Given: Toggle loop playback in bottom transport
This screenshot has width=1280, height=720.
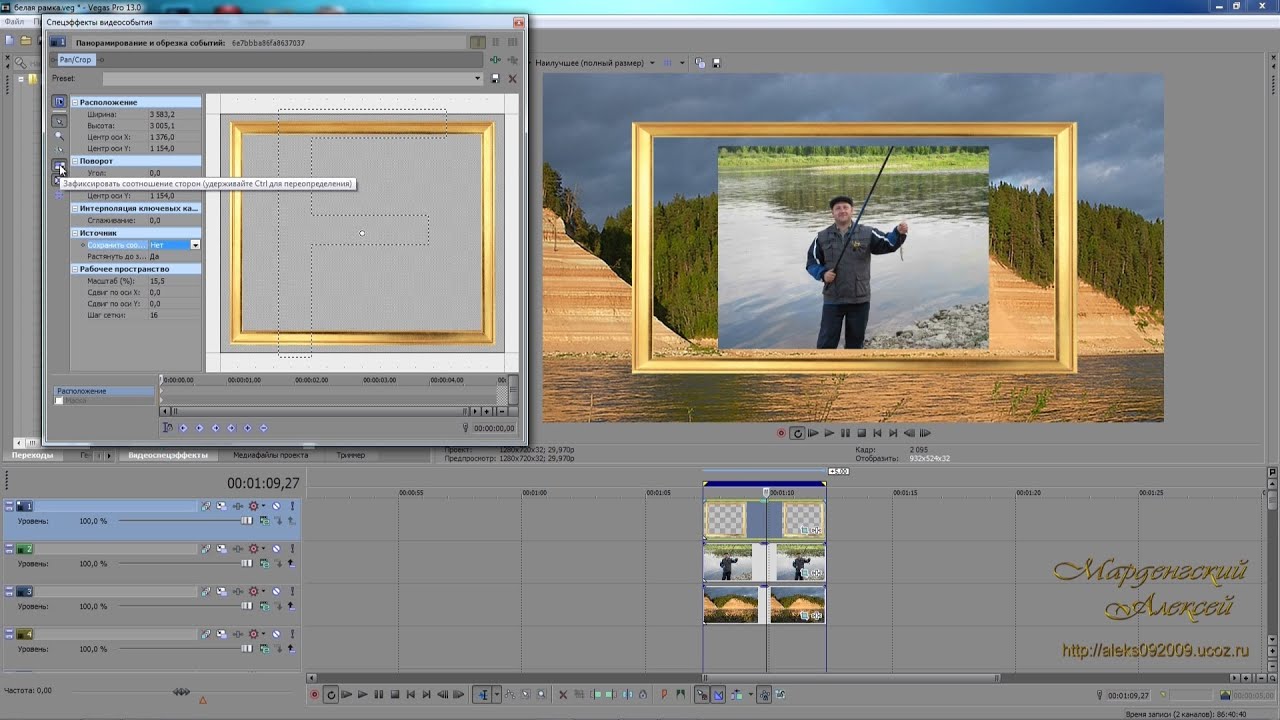Looking at the screenshot, I should click(330, 695).
